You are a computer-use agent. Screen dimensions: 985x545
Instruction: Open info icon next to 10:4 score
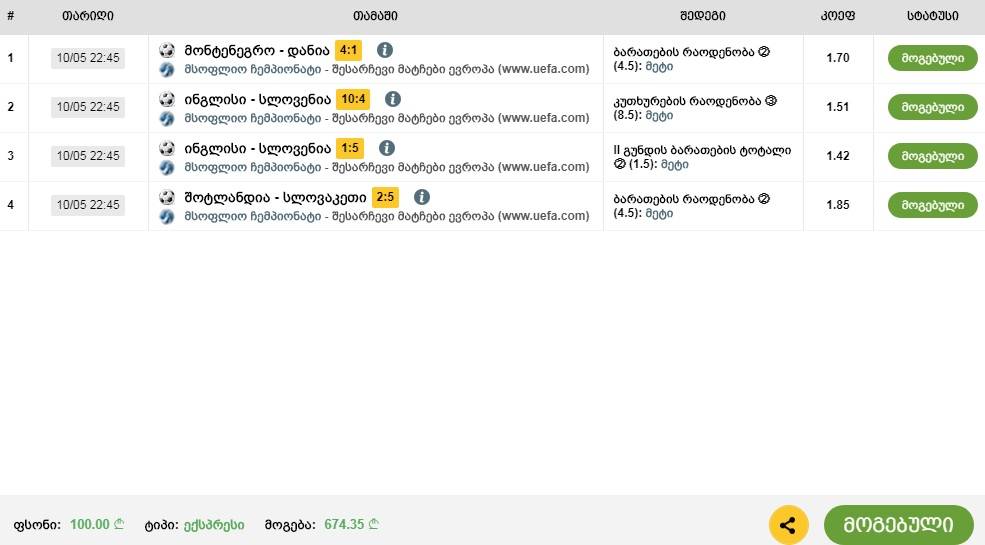393,99
